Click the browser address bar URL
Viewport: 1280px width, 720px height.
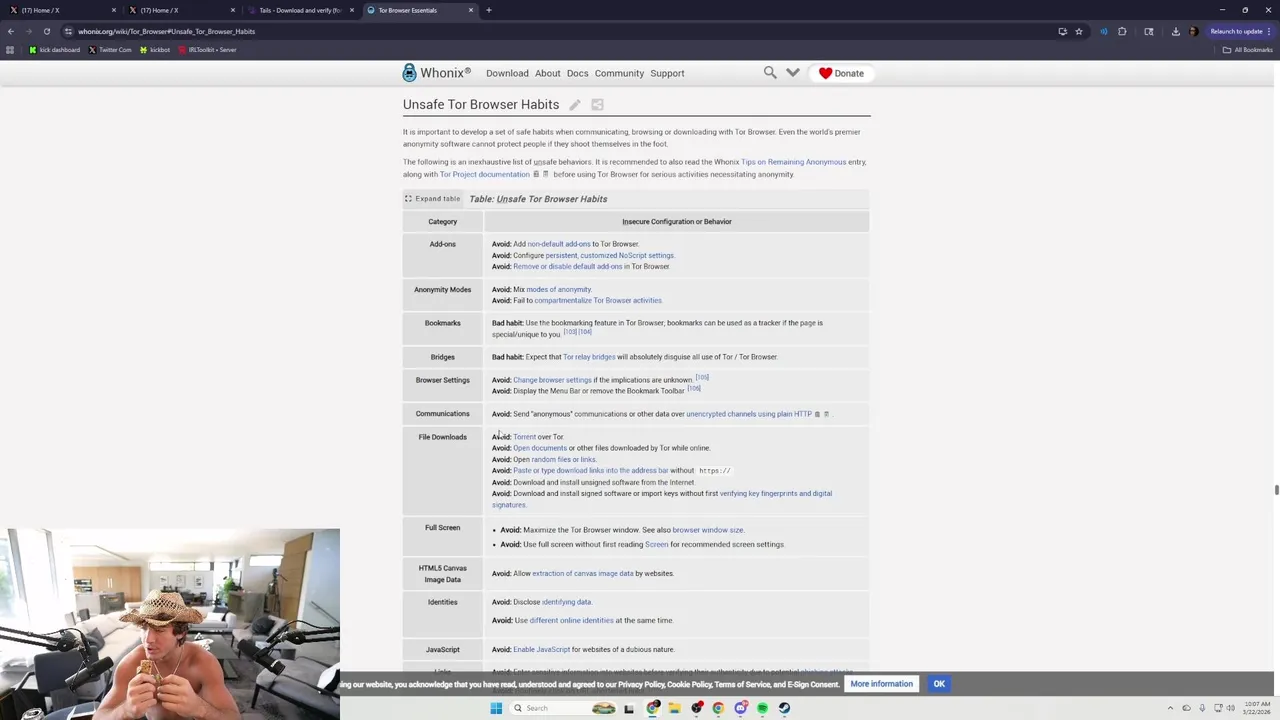point(166,31)
